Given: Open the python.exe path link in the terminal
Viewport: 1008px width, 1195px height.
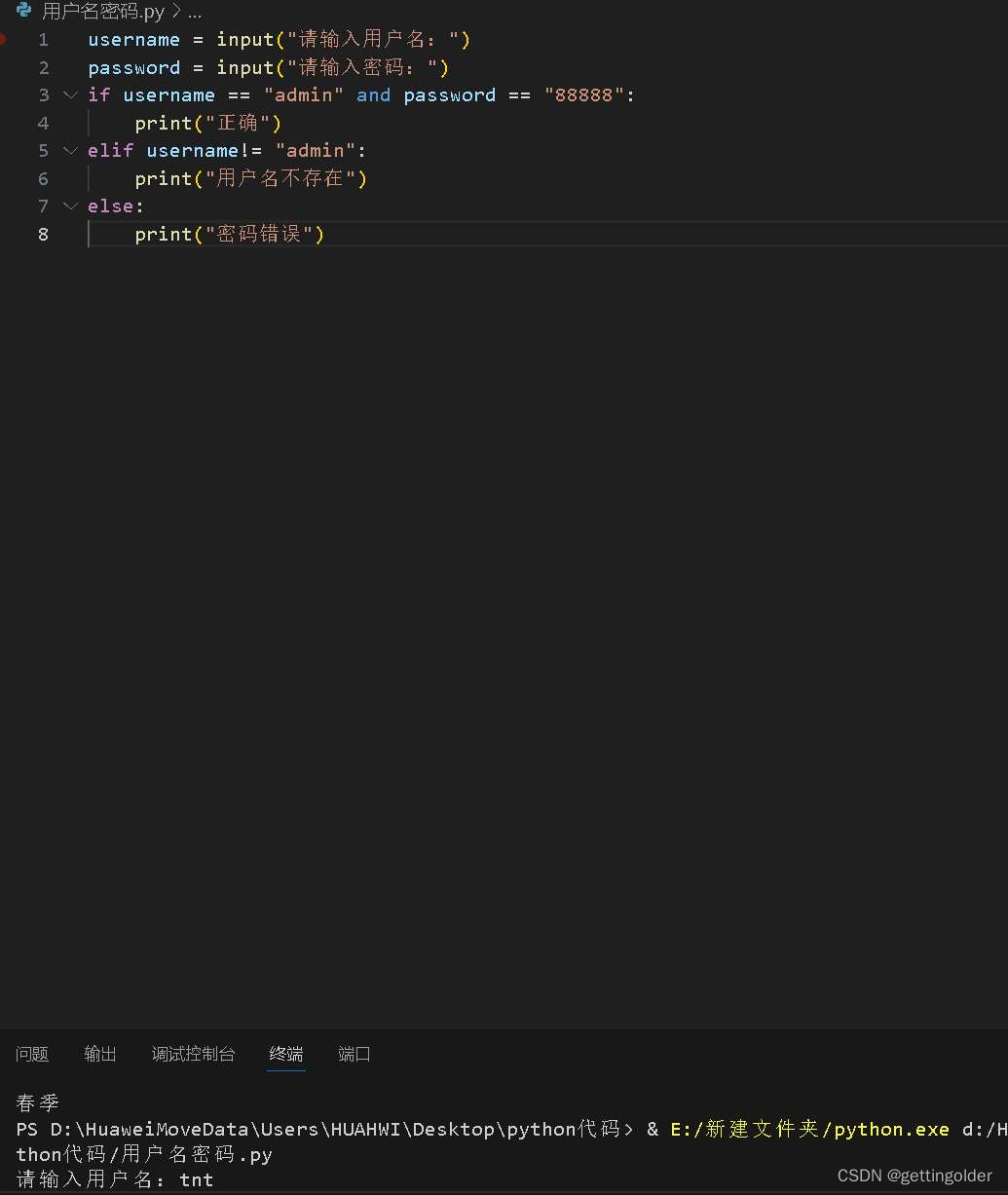Looking at the screenshot, I should coord(808,1129).
